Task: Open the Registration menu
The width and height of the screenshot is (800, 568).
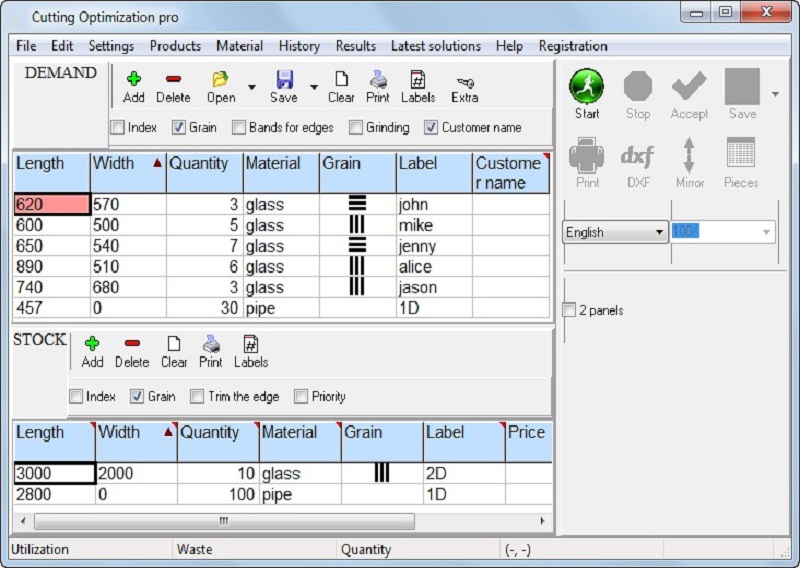Action: coord(573,46)
